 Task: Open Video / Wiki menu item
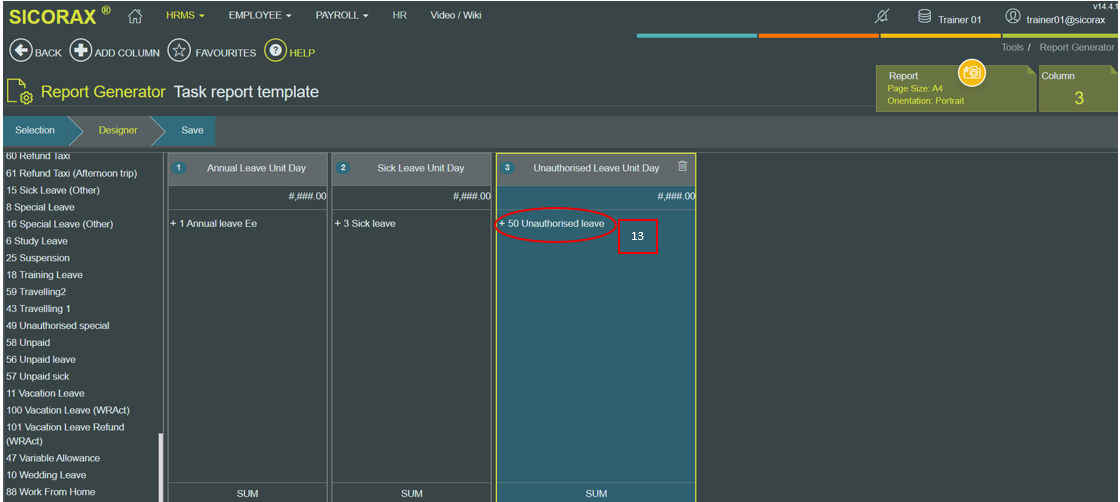pos(456,15)
